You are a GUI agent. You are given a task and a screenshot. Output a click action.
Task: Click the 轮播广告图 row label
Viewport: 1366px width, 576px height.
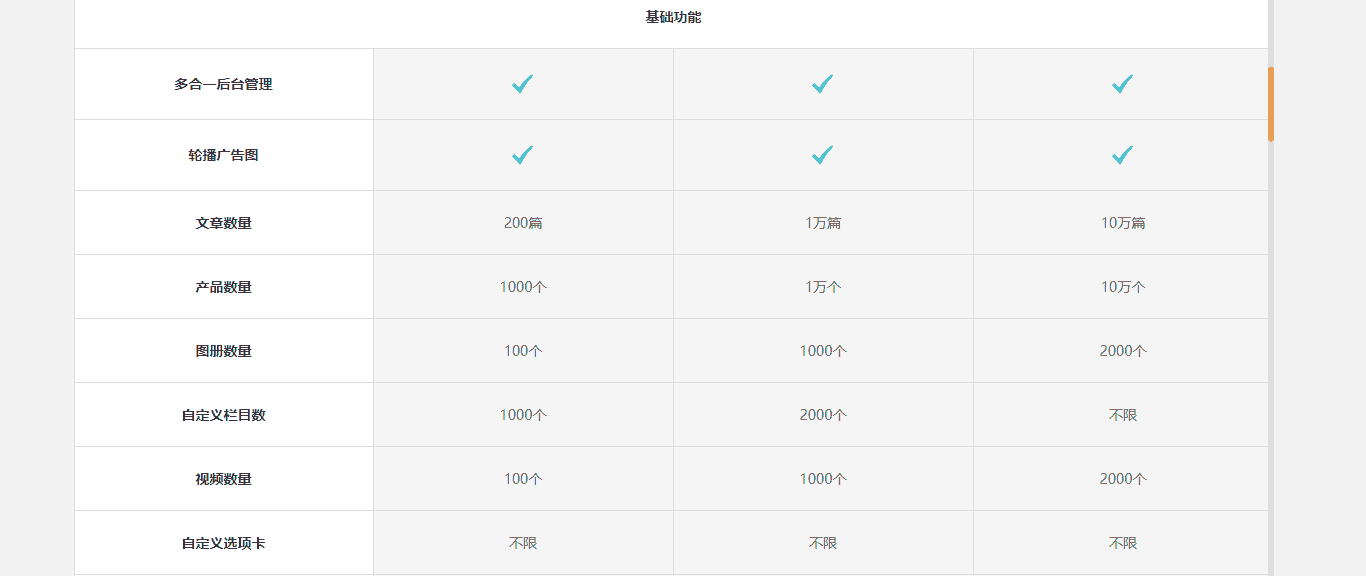(223, 155)
